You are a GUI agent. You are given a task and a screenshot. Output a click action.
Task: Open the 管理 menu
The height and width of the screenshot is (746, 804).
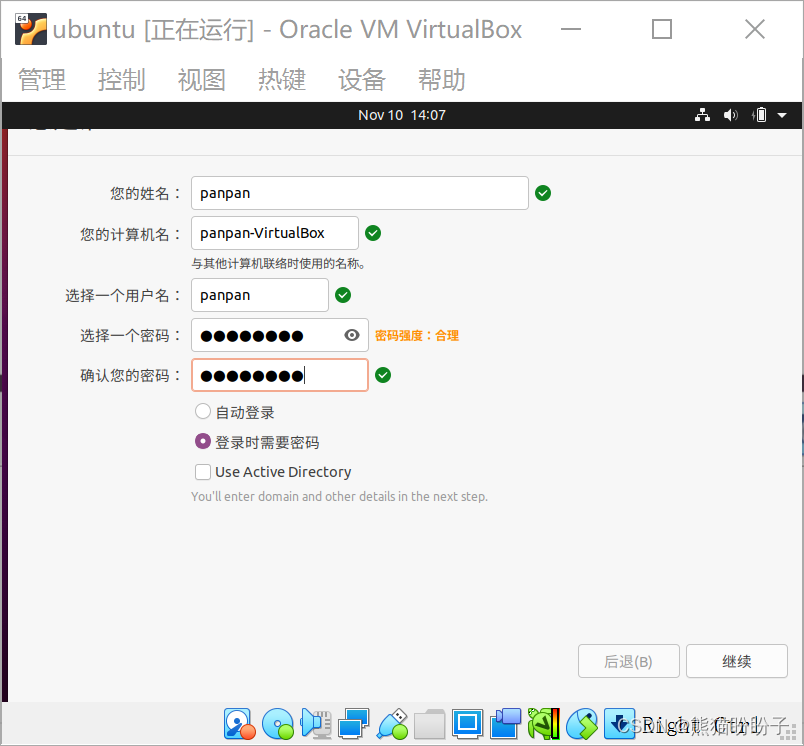pyautogui.click(x=42, y=80)
